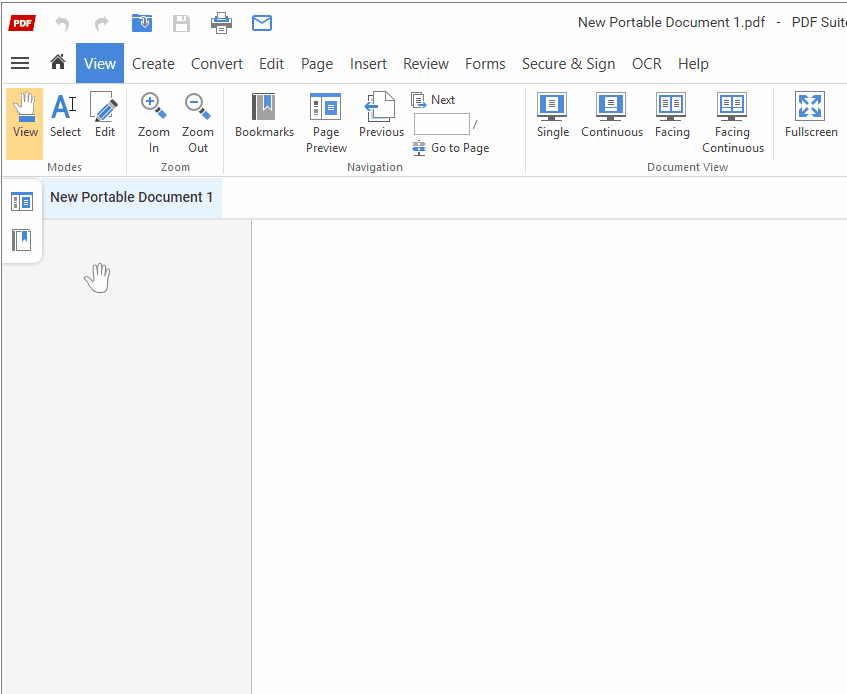The image size is (847, 694).
Task: Open the Help ribbon tab
Action: click(693, 64)
